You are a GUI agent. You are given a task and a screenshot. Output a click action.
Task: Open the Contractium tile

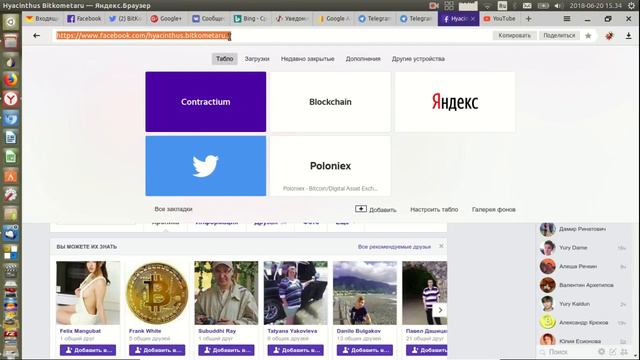(x=206, y=102)
